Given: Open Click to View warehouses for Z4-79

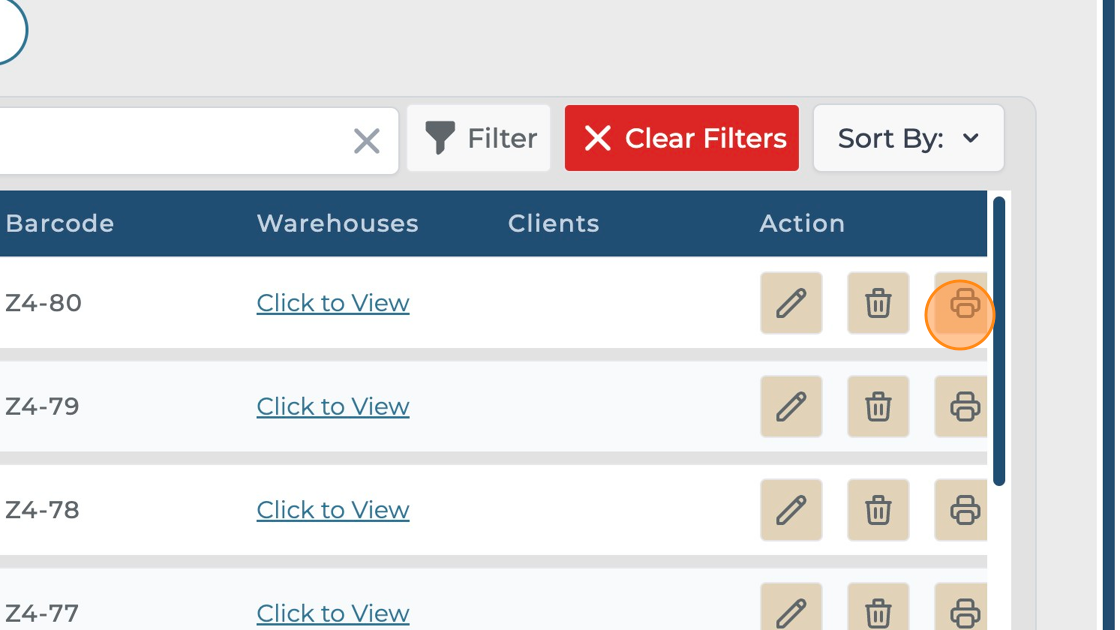Looking at the screenshot, I should click(332, 406).
